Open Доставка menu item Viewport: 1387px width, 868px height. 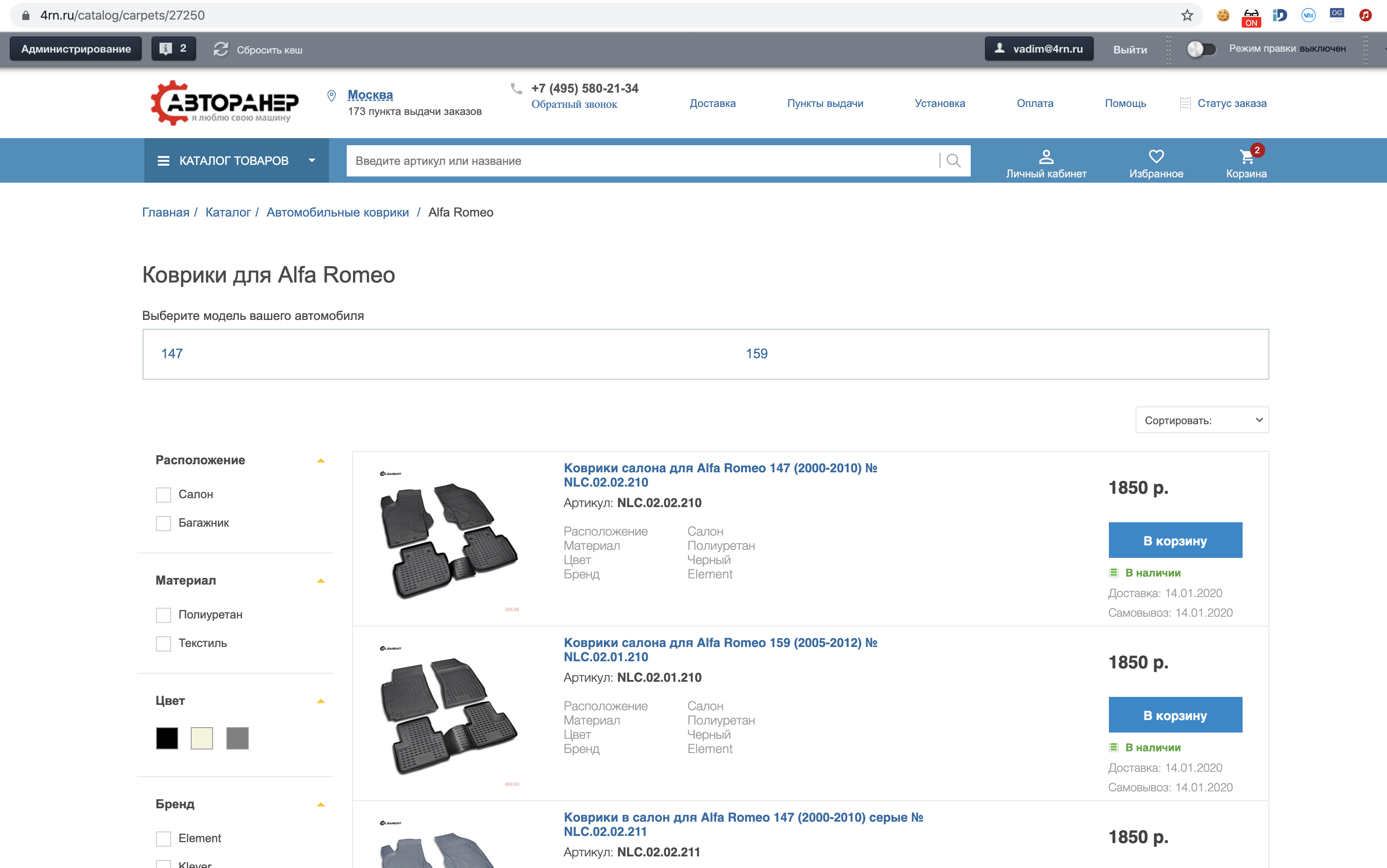(x=713, y=103)
